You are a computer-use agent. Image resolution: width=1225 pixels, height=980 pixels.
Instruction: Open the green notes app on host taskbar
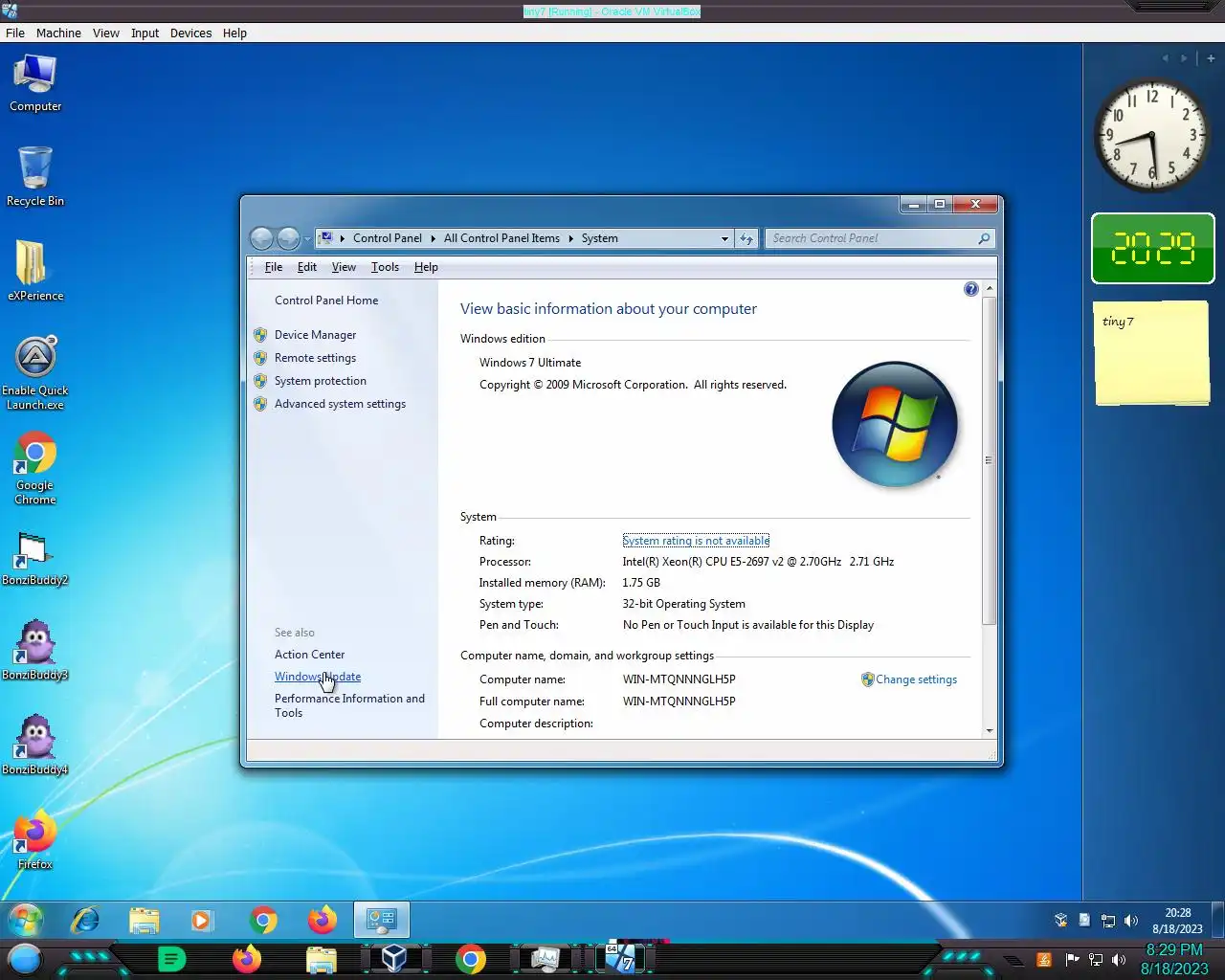click(171, 959)
